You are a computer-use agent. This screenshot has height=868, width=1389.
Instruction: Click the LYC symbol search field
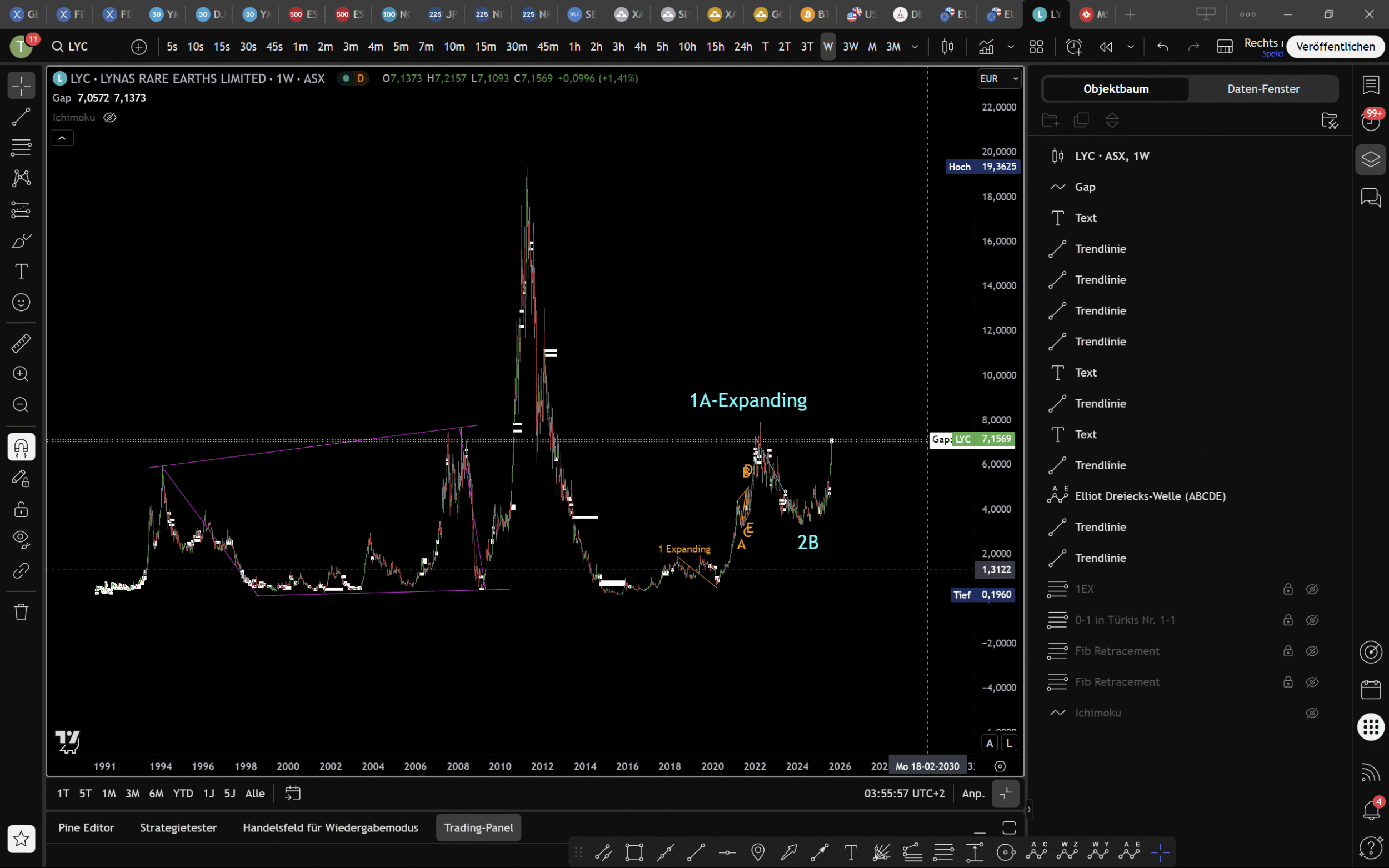pyautogui.click(x=78, y=47)
